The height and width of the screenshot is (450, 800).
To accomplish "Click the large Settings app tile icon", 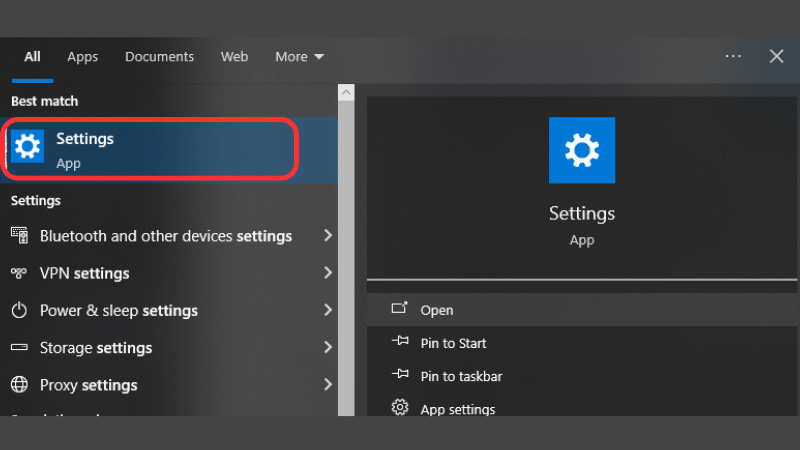I will tap(582, 151).
